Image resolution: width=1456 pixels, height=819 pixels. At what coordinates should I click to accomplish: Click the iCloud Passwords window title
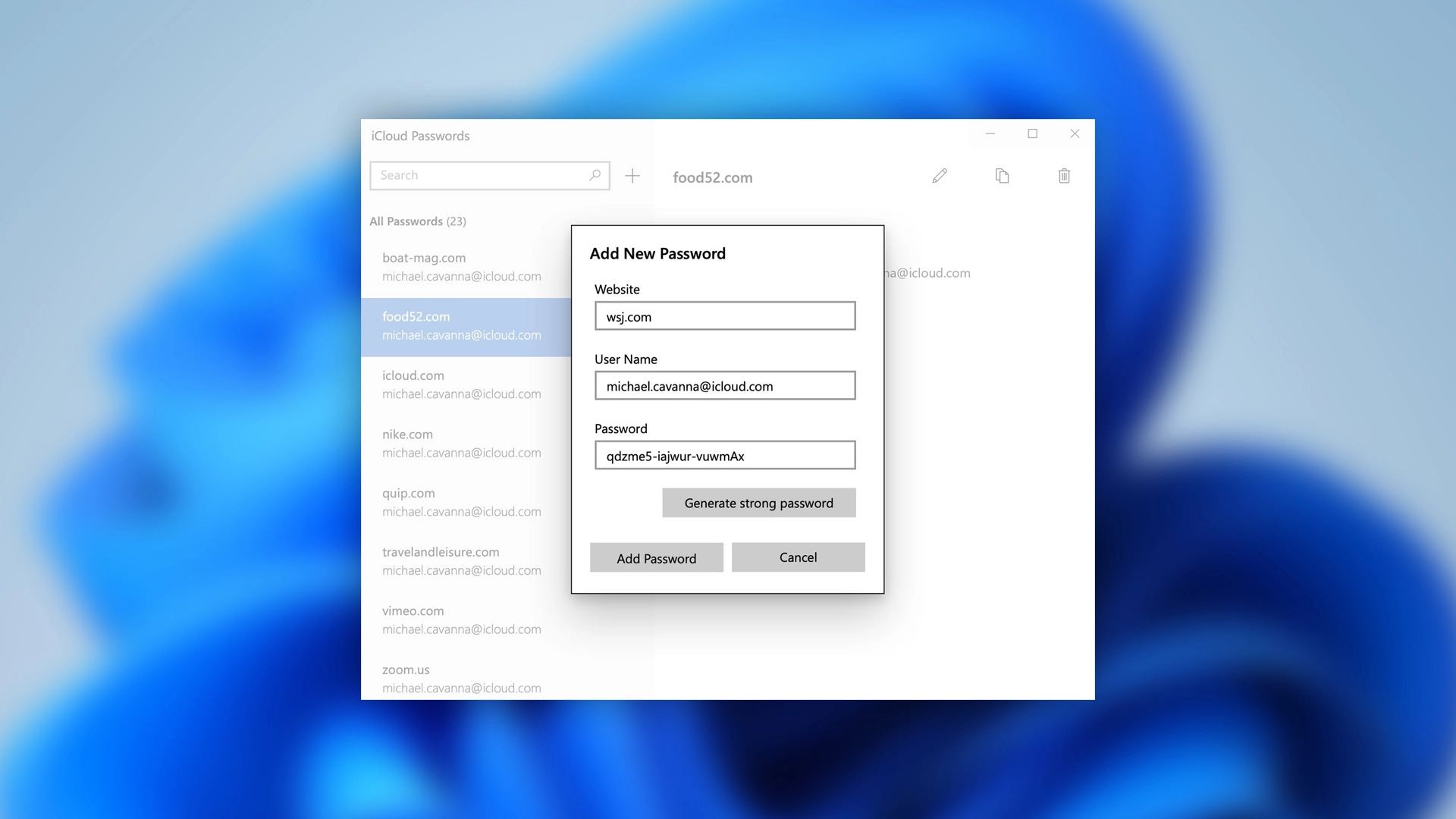point(420,136)
